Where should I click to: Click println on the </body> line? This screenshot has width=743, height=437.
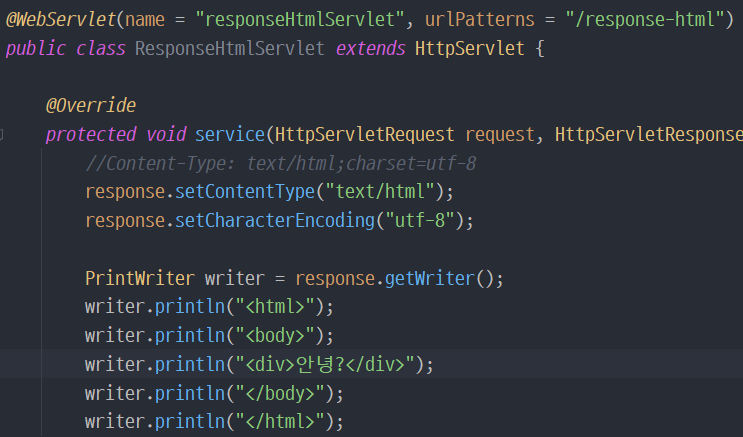190,393
